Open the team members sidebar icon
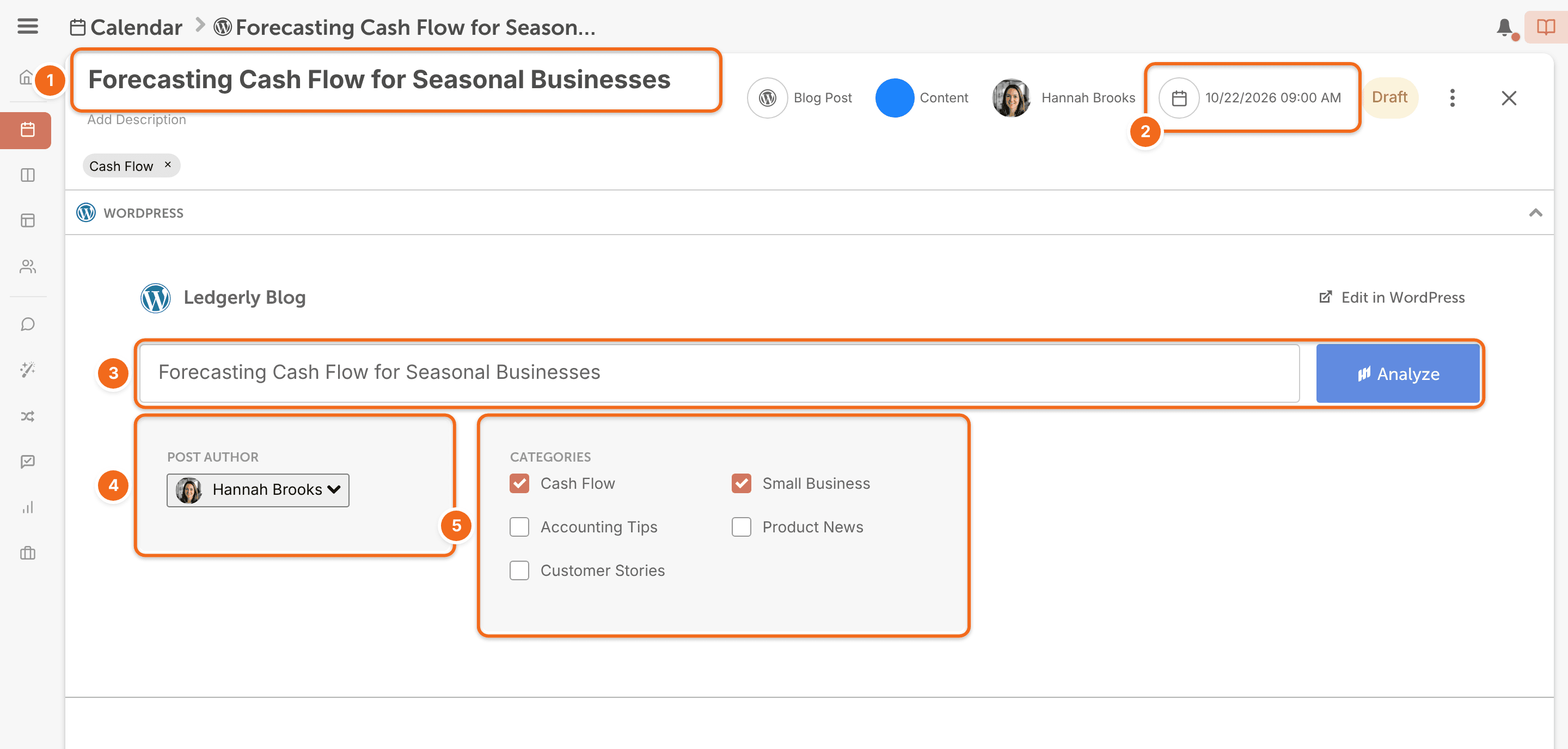The image size is (1568, 749). pos(27,267)
